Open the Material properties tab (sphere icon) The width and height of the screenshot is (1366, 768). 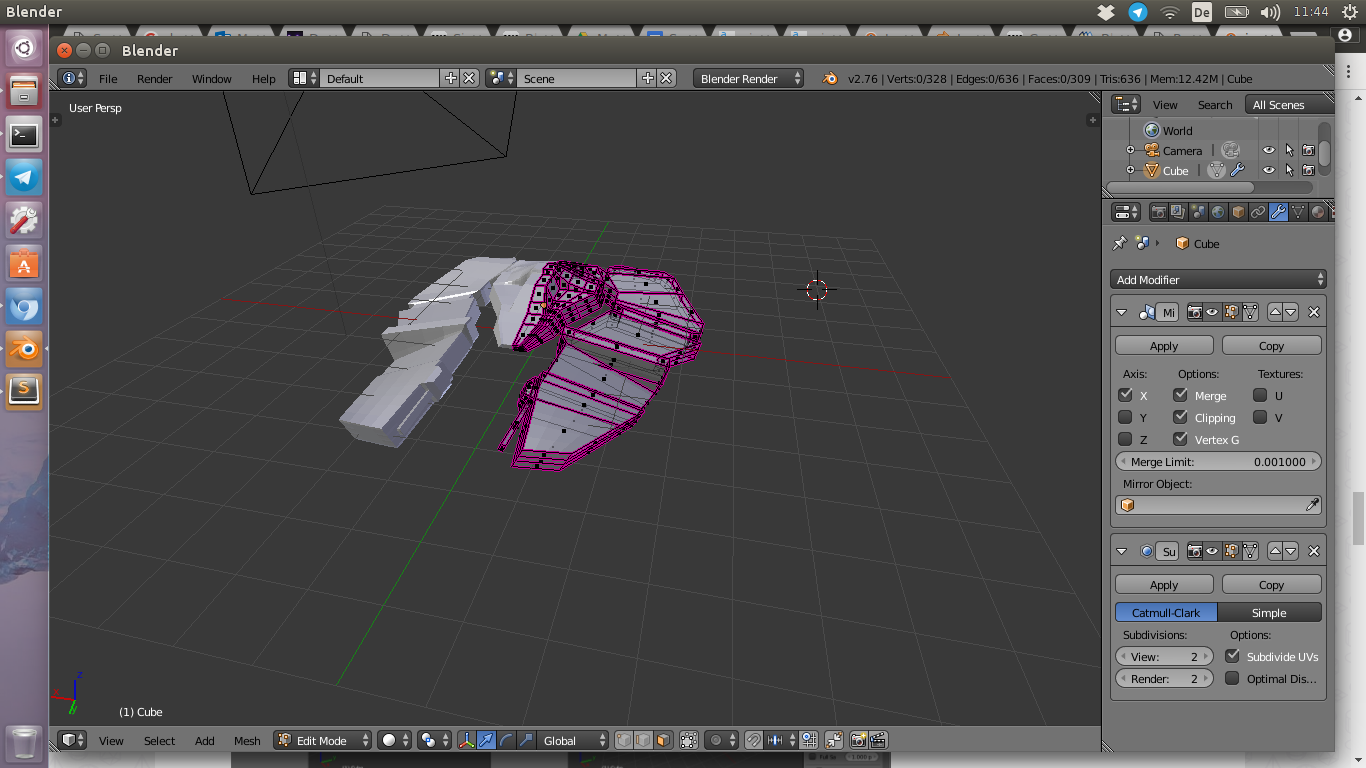(x=1318, y=212)
